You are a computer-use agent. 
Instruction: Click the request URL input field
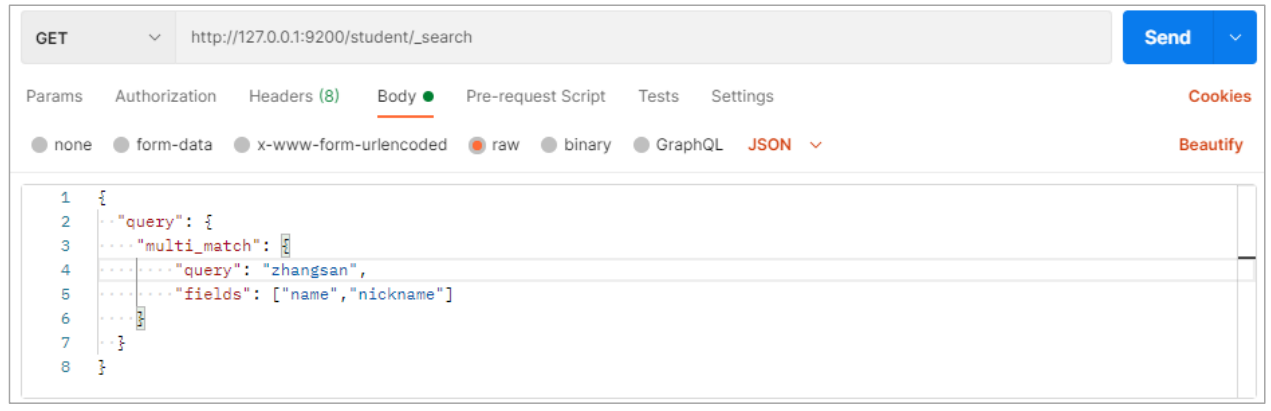(640, 38)
